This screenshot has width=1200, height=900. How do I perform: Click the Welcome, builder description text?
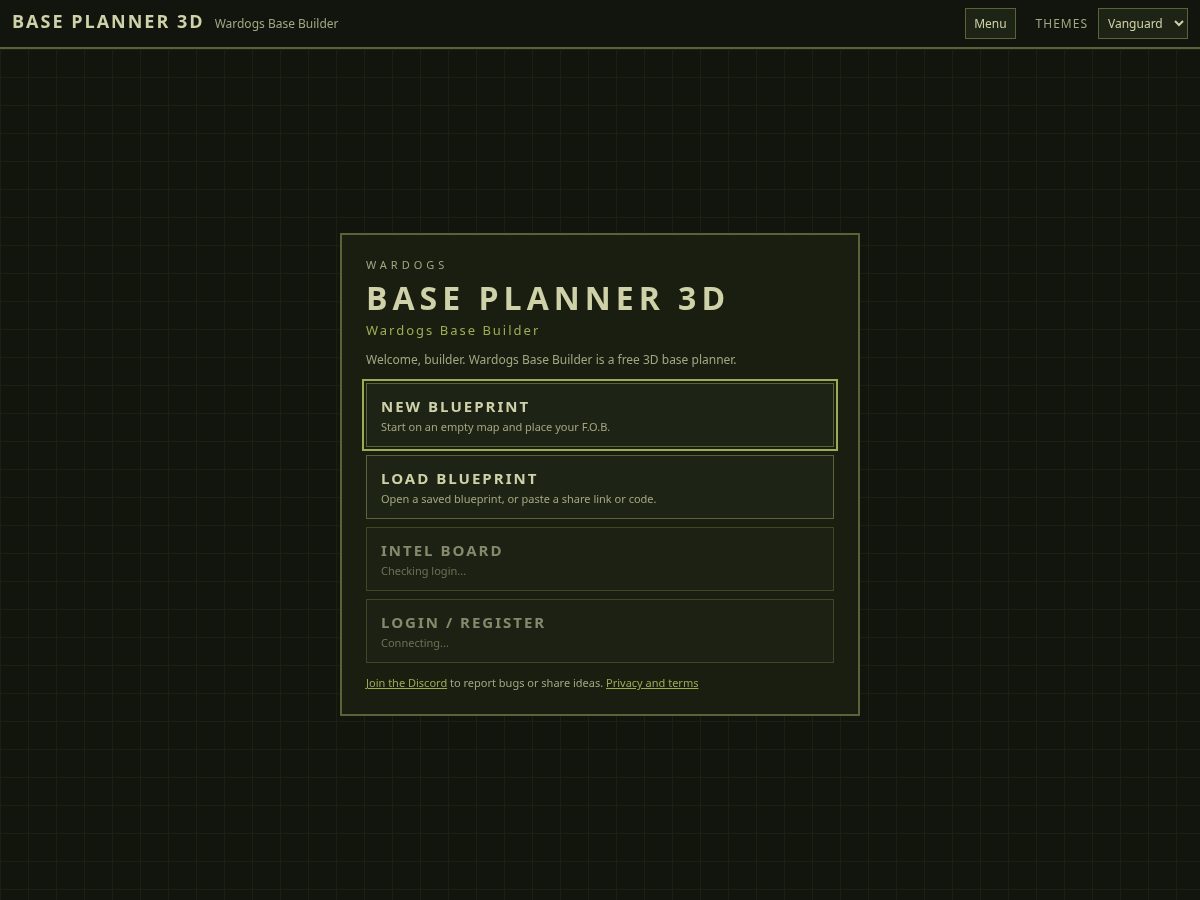[x=551, y=359]
